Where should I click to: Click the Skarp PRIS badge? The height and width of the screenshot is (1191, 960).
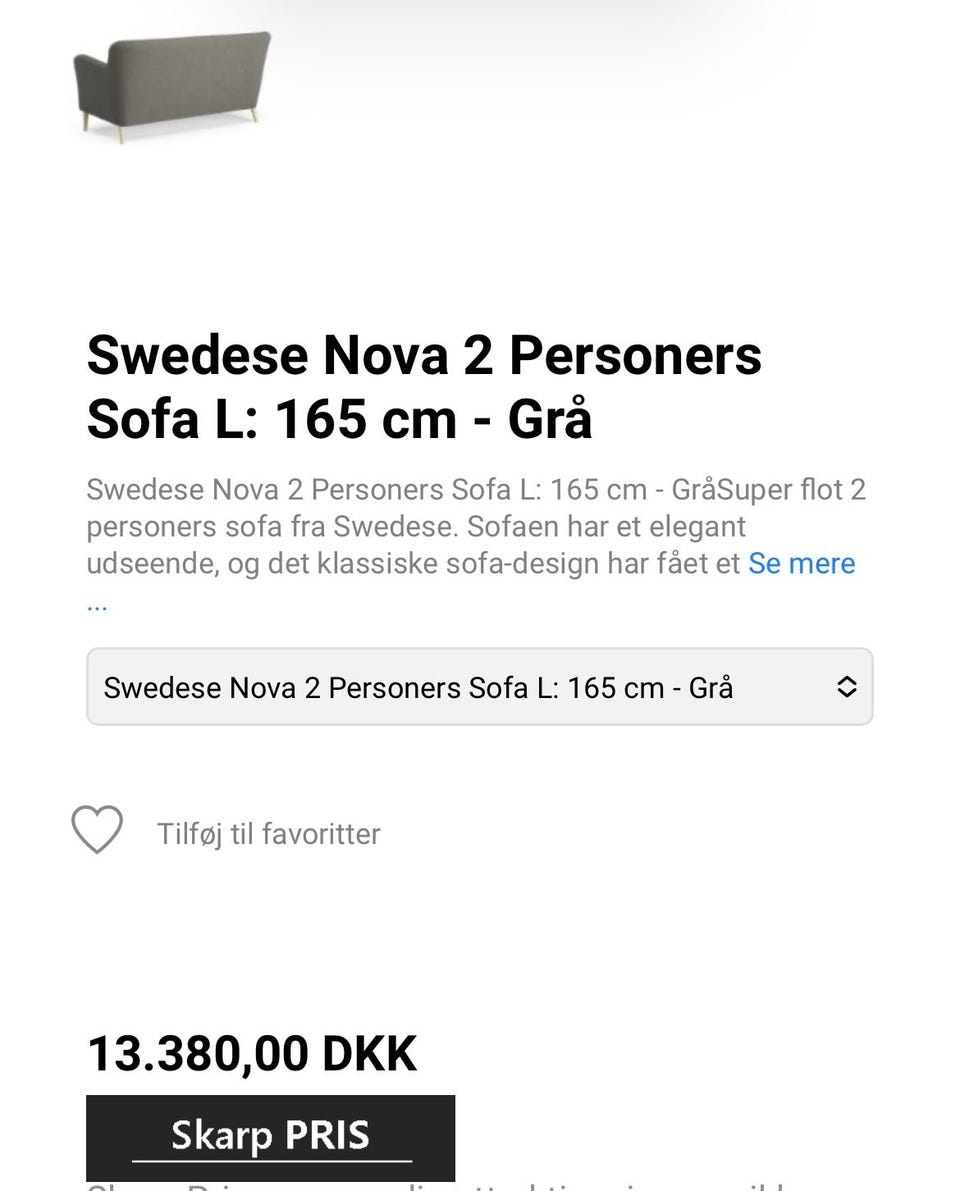(270, 1137)
